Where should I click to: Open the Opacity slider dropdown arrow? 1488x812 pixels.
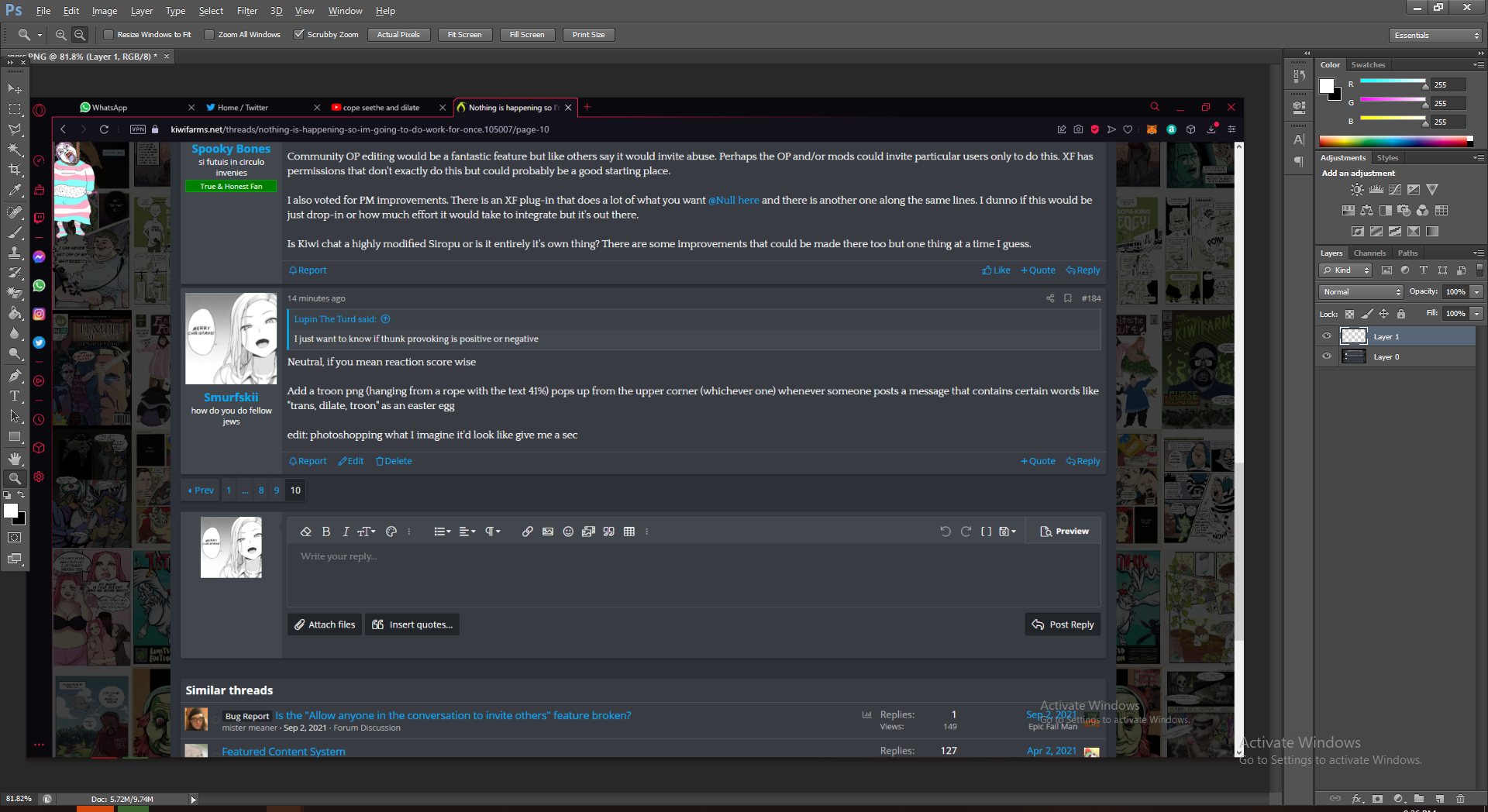tap(1477, 292)
